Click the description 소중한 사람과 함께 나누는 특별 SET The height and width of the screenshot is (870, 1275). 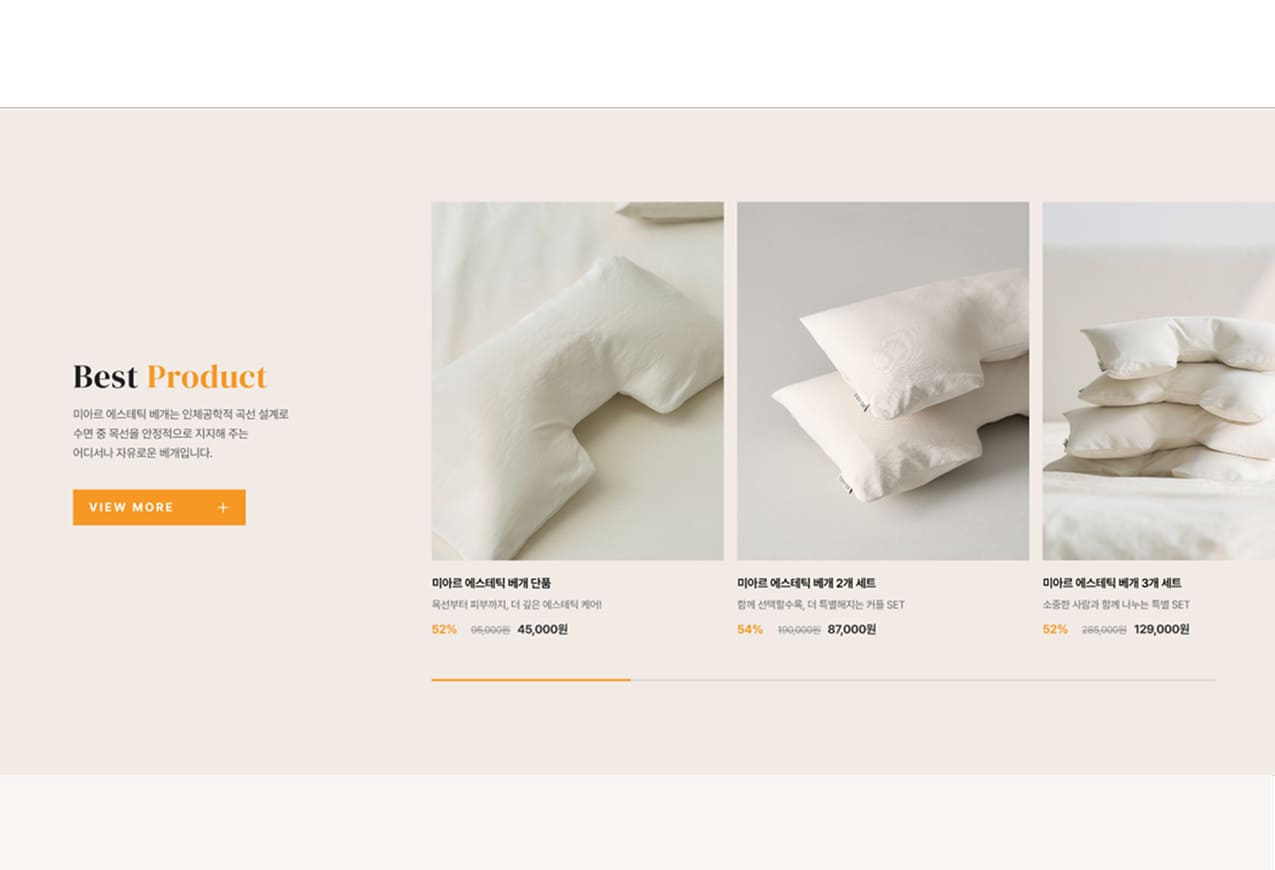pos(1116,605)
